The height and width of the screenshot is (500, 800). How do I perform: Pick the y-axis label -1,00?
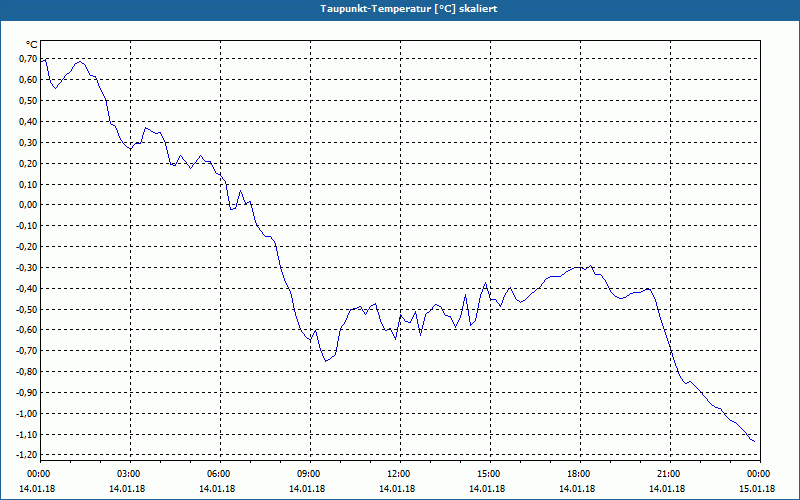[x=27, y=413]
